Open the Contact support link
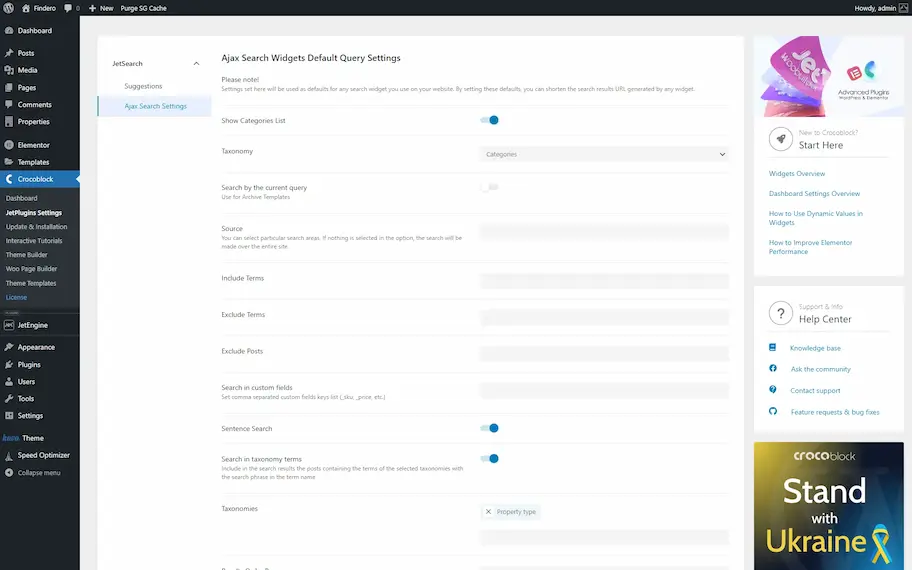Image resolution: width=912 pixels, height=570 pixels. (815, 391)
